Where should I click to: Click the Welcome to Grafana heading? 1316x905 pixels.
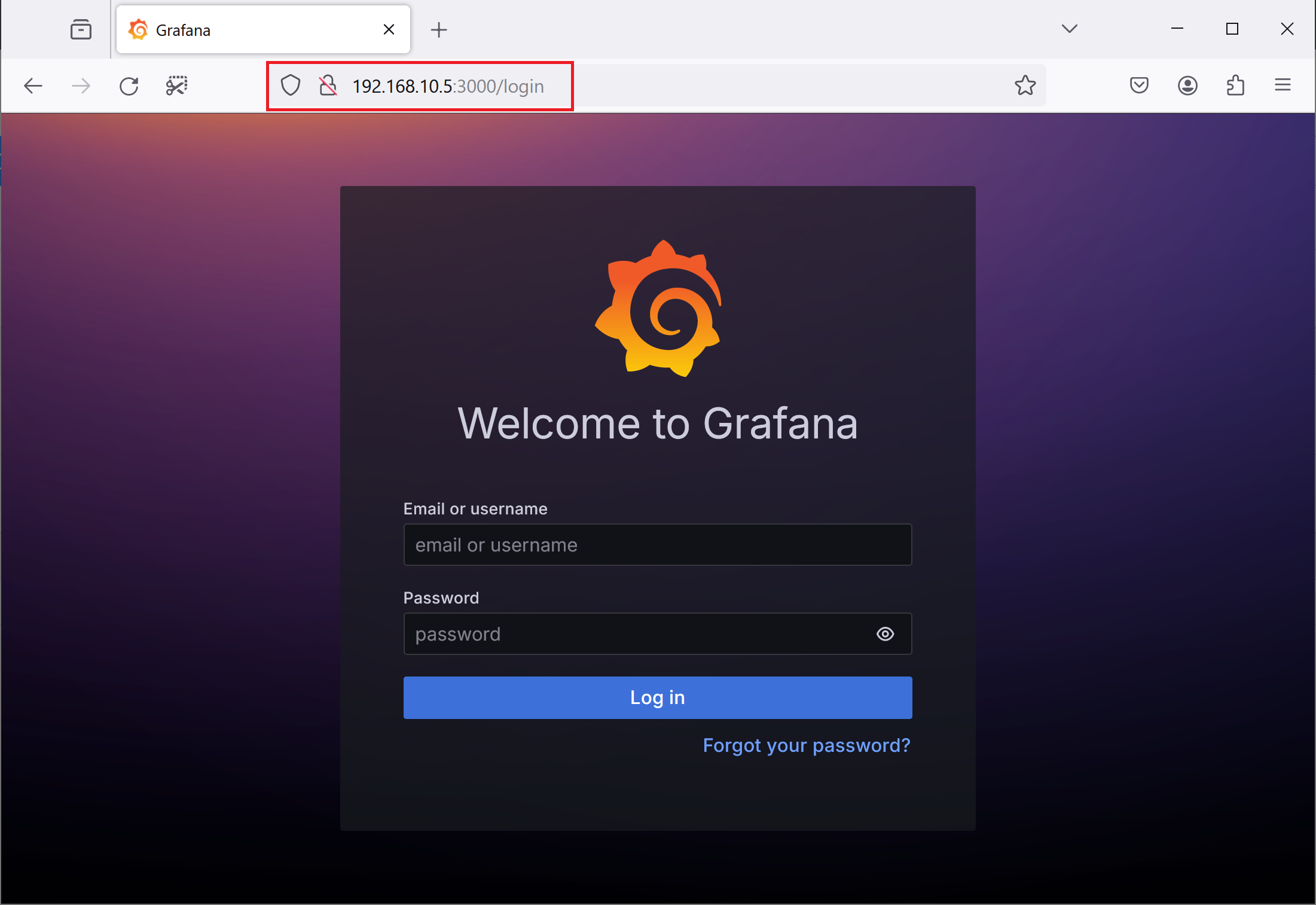658,423
